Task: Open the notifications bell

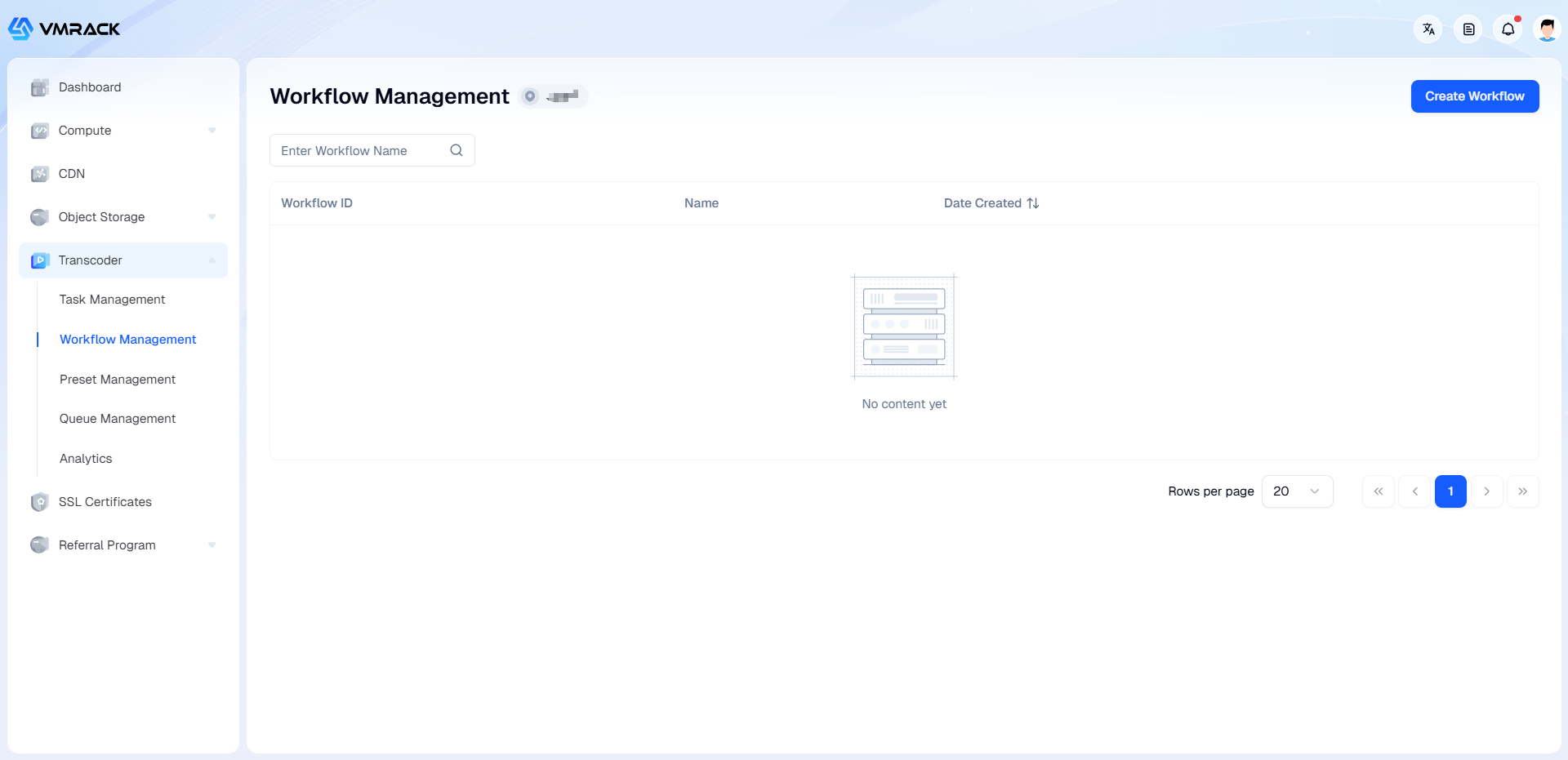Action: (x=1508, y=29)
